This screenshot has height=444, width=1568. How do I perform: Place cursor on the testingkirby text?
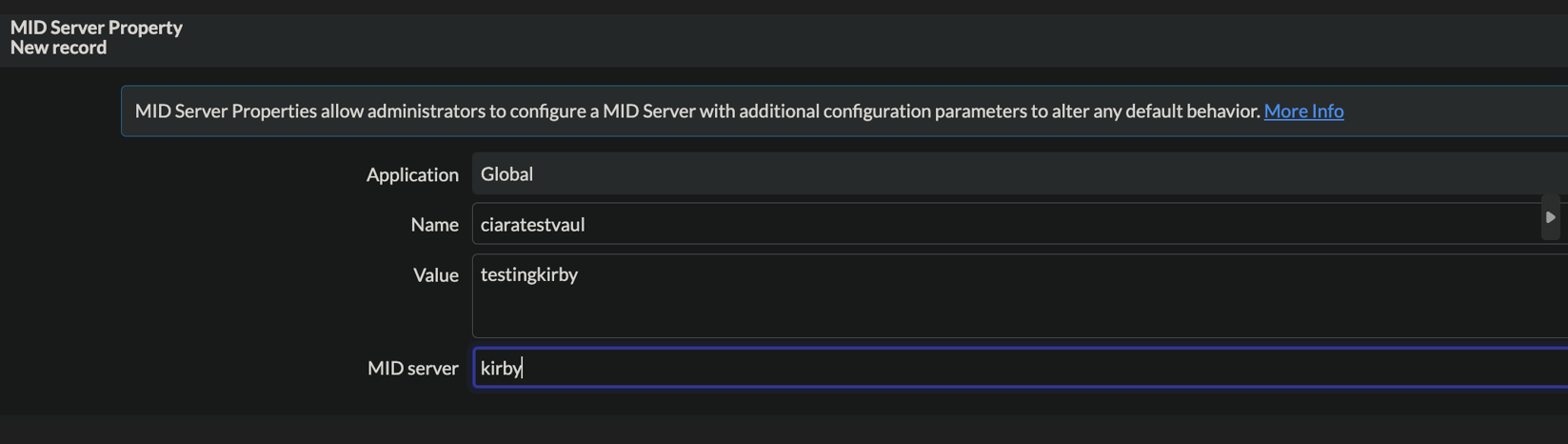tap(529, 275)
